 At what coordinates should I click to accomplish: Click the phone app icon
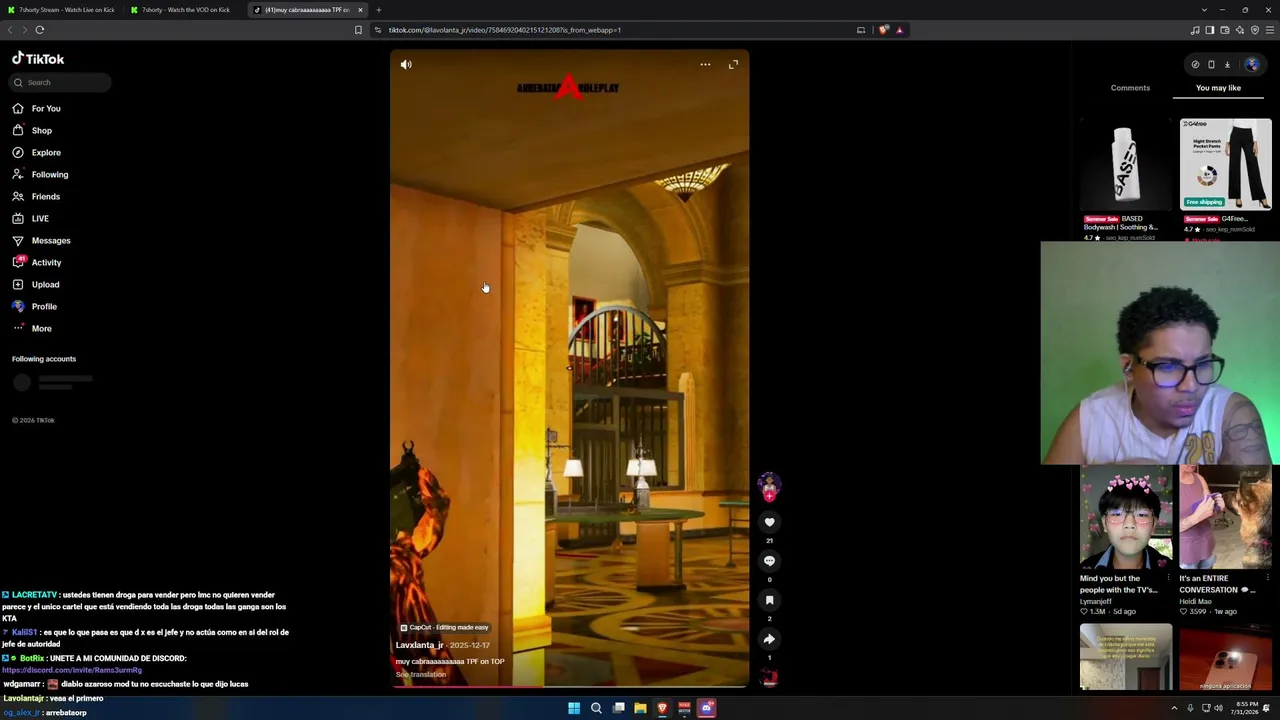pos(1211,65)
